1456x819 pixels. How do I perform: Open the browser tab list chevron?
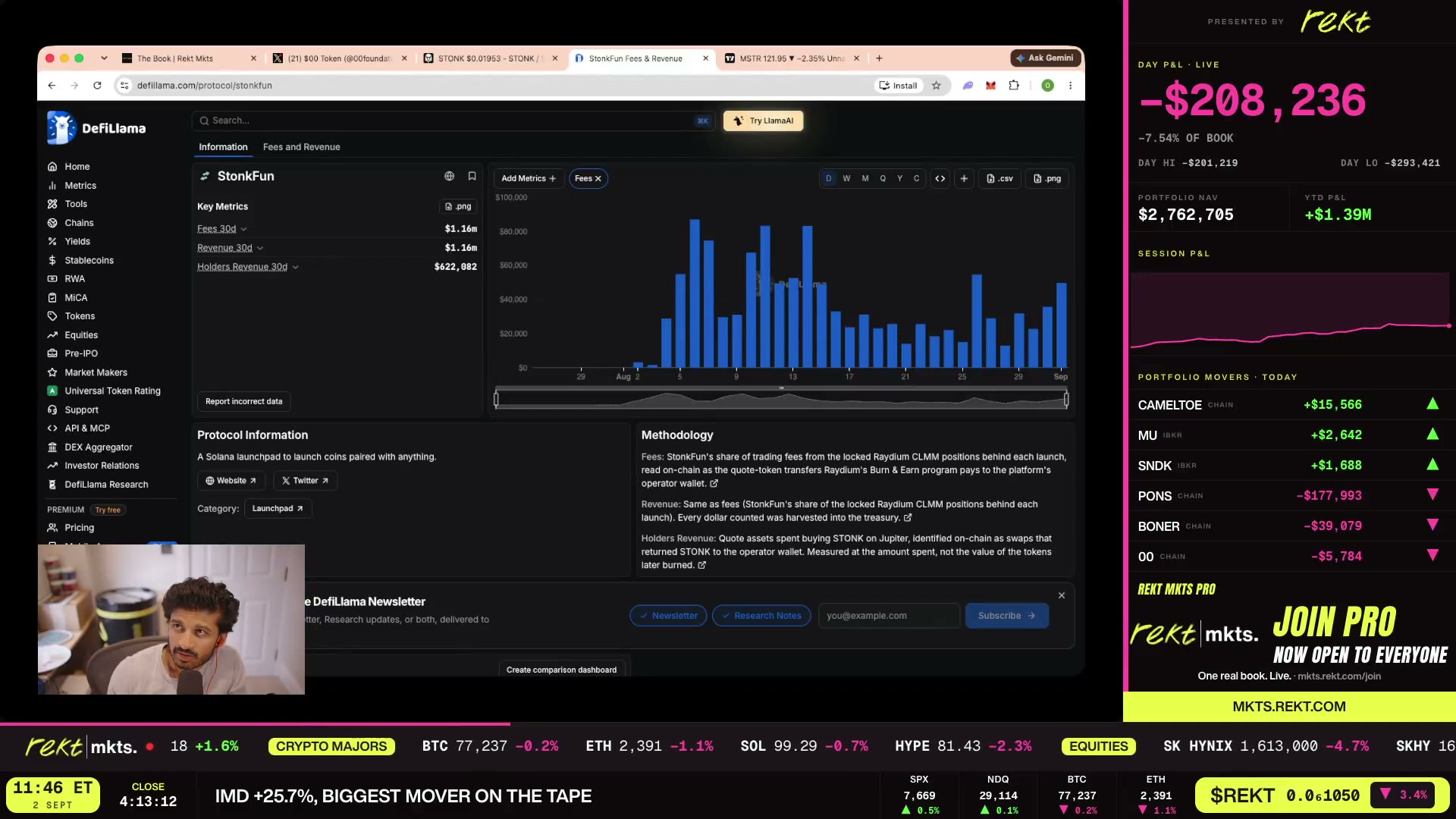[x=104, y=58]
